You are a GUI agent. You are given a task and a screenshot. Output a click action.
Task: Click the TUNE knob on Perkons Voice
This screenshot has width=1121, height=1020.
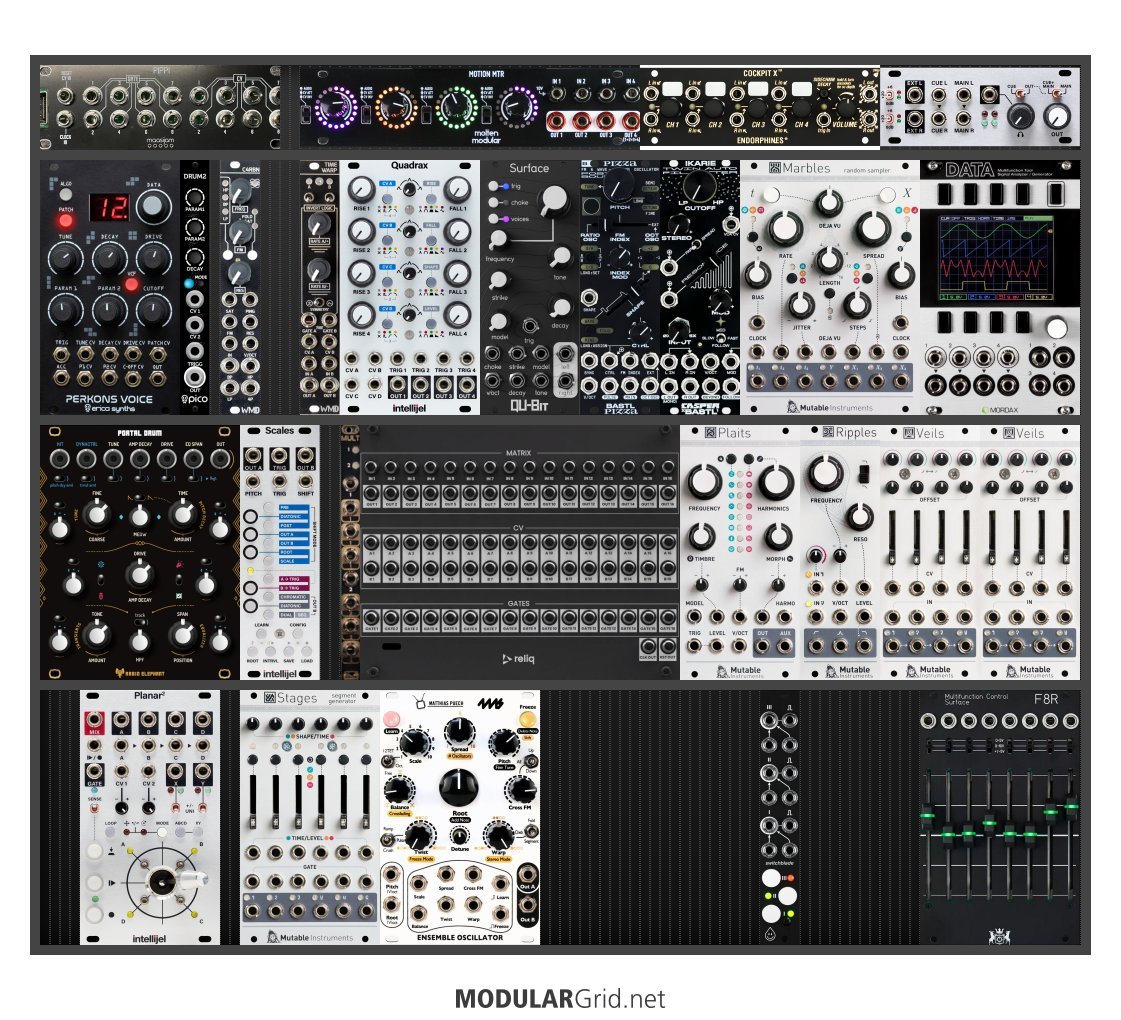tap(65, 258)
